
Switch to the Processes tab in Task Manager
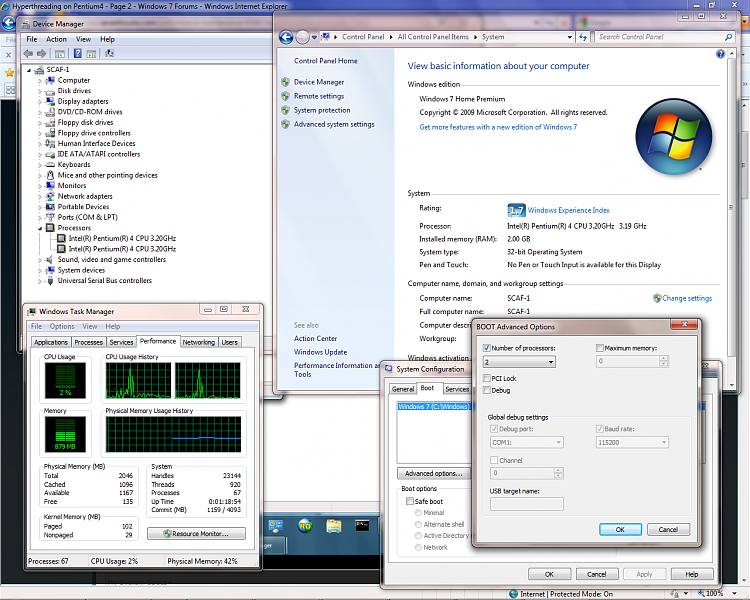point(88,342)
